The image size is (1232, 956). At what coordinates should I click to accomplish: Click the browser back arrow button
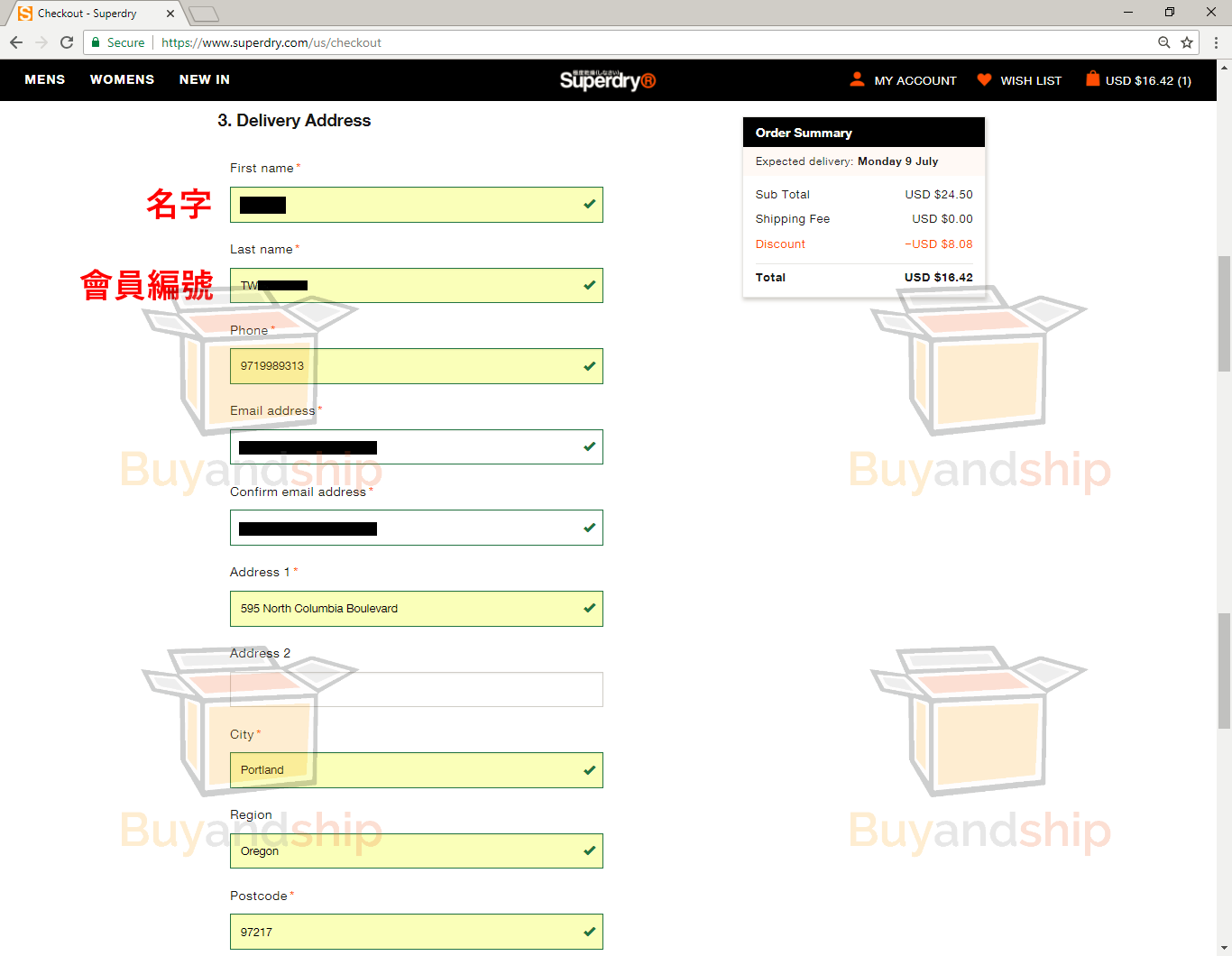pos(16,42)
